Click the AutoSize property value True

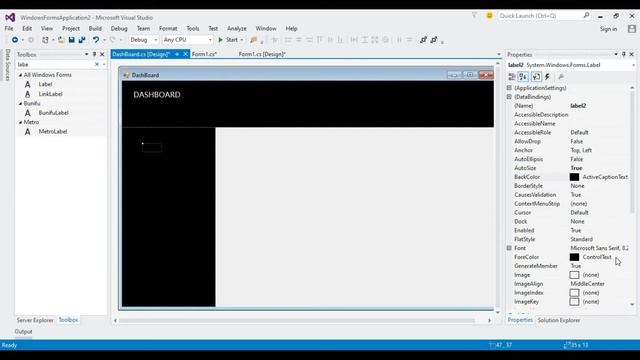point(576,168)
